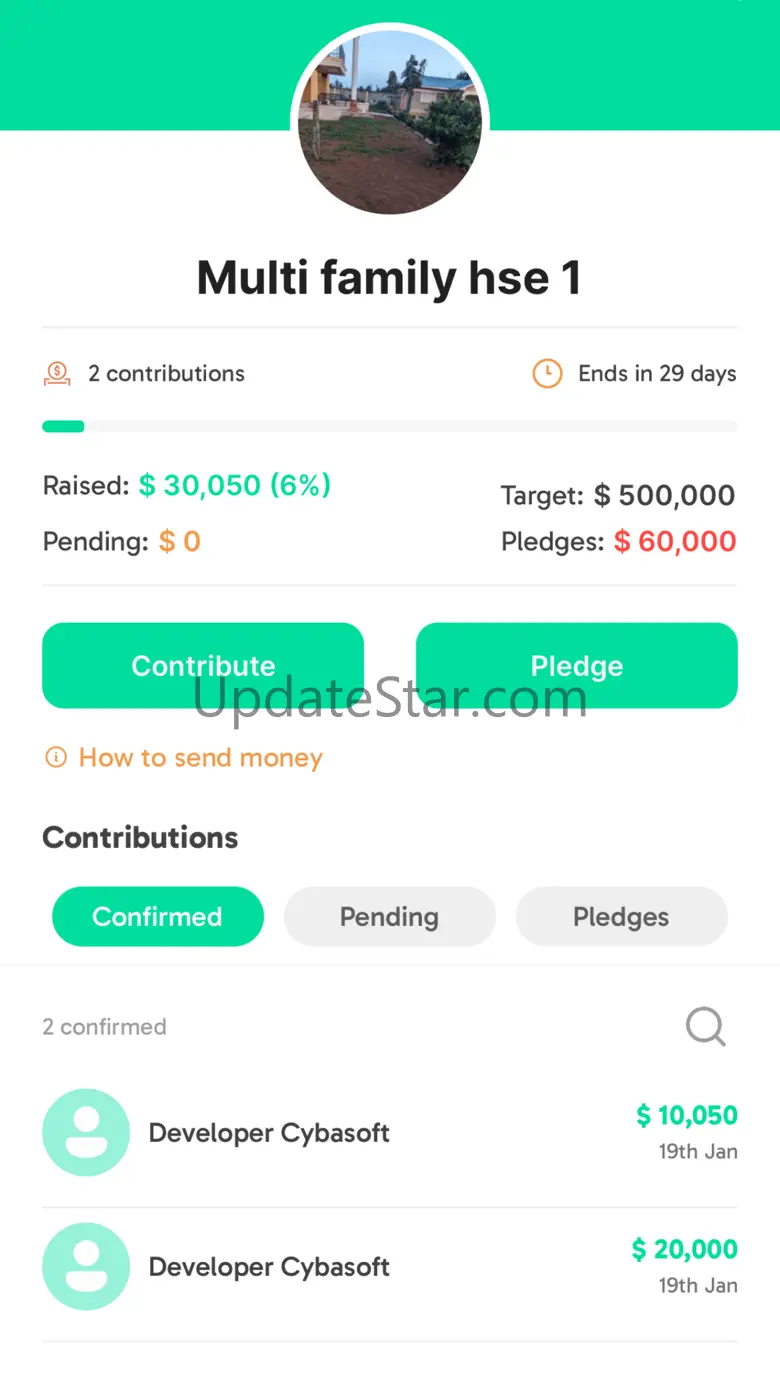This screenshot has width=780, height=1387.
Task: Tap avatar icon of the $10,050 contributor
Action: (x=86, y=1132)
